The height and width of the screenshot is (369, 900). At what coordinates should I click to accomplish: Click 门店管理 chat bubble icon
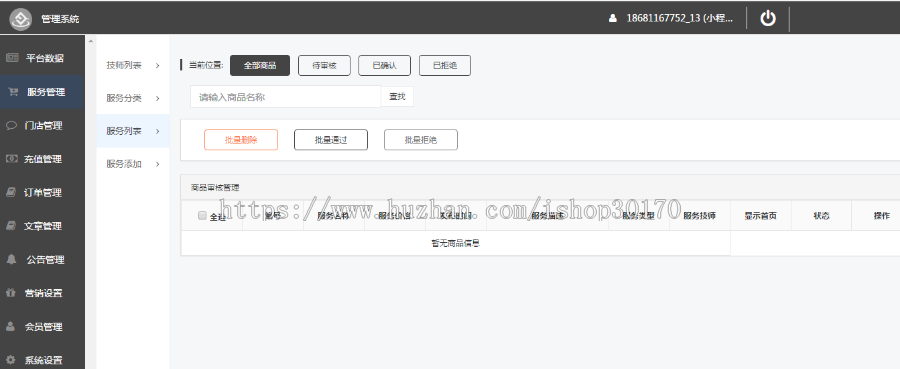pyautogui.click(x=11, y=125)
